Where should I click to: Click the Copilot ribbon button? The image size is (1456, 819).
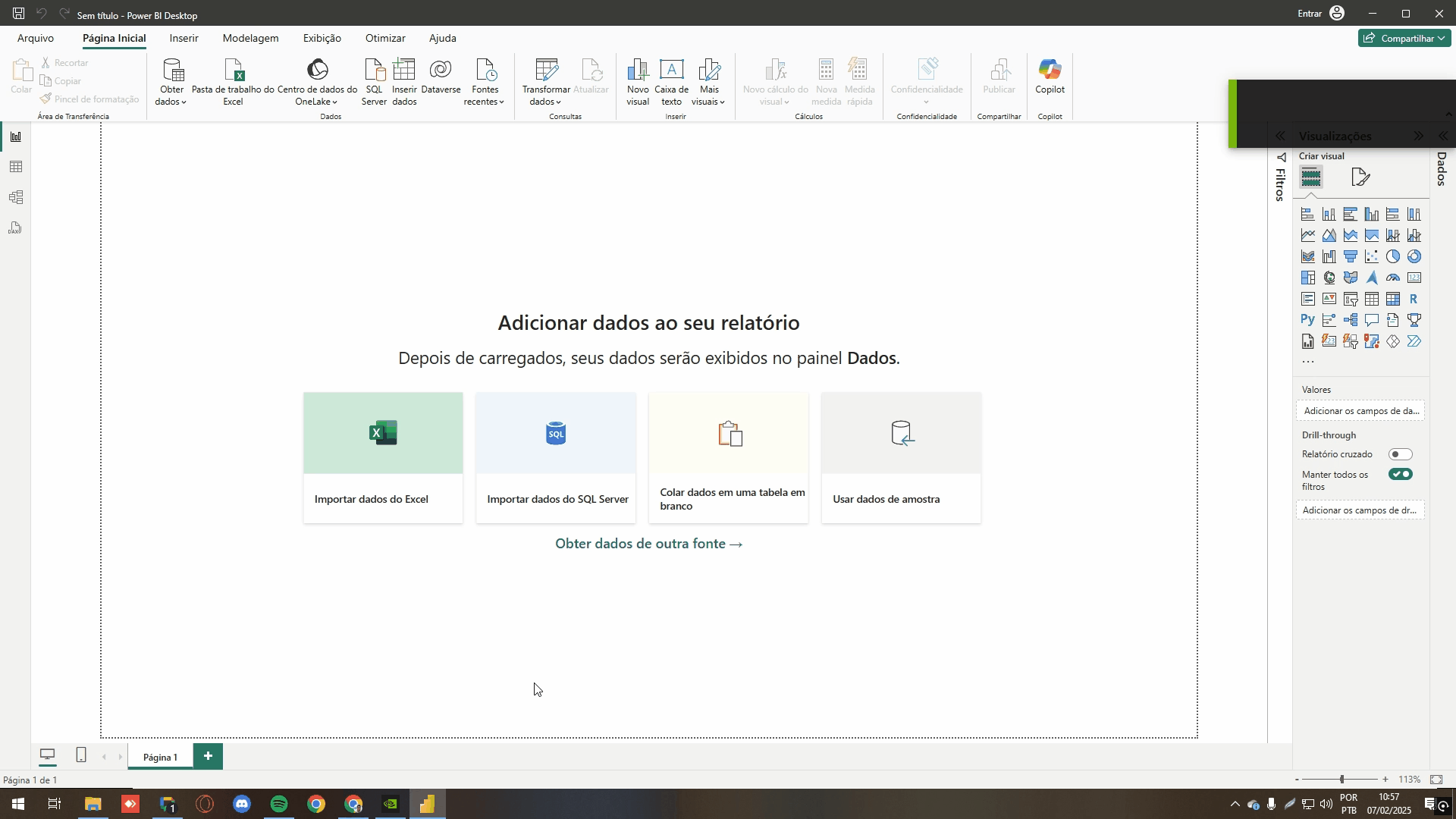tap(1050, 77)
